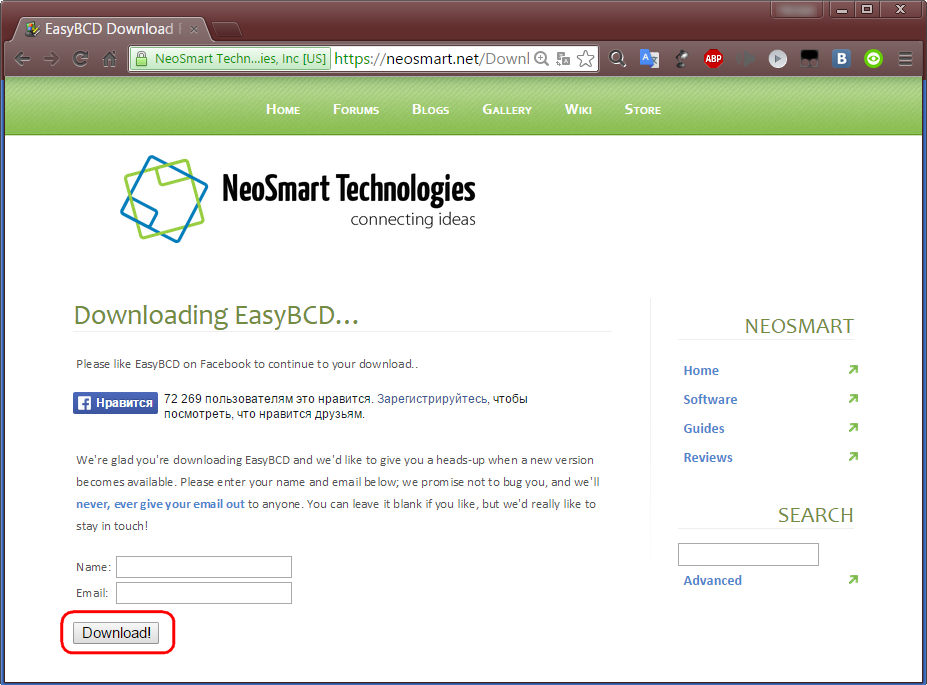Click the SEARCH sidebar heading

(815, 515)
